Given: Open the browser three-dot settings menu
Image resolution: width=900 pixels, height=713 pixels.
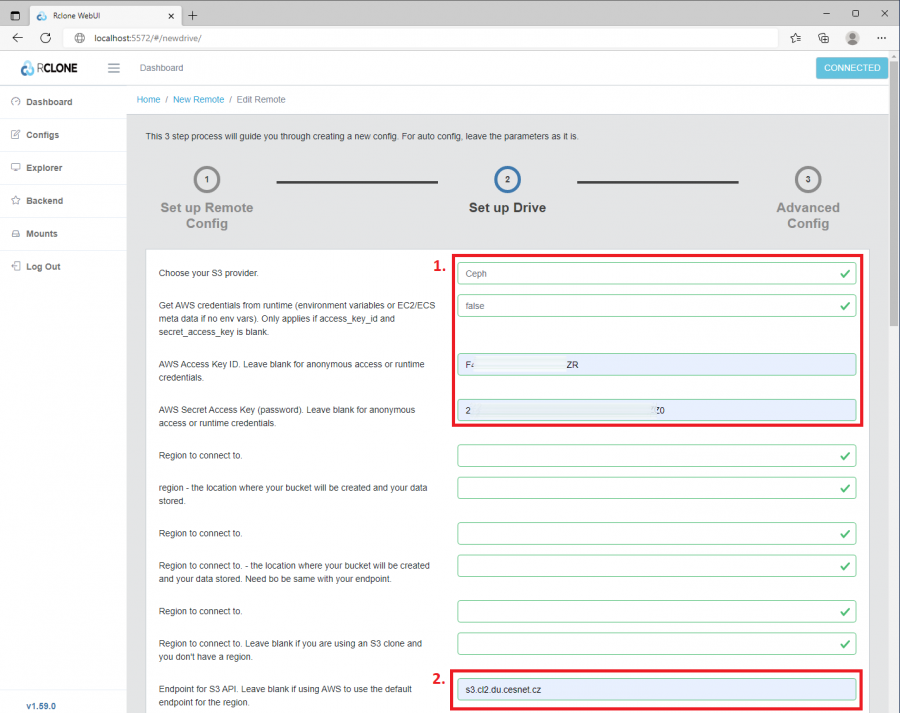Looking at the screenshot, I should pyautogui.click(x=881, y=38).
